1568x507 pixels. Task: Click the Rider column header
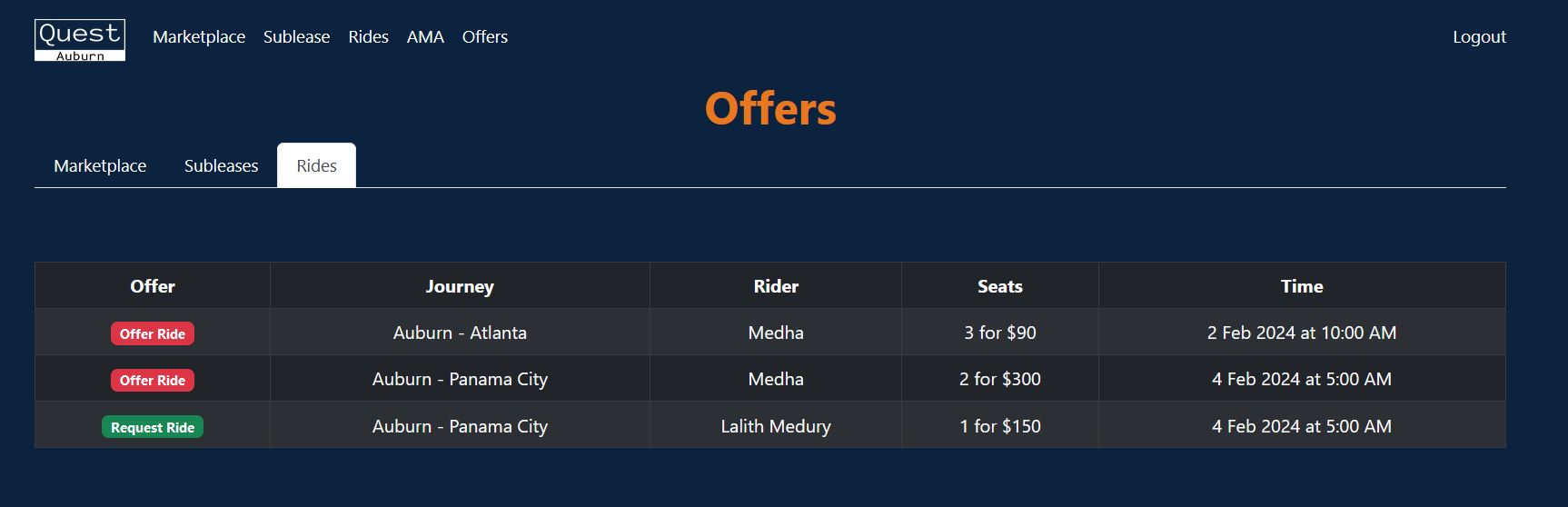[776, 286]
